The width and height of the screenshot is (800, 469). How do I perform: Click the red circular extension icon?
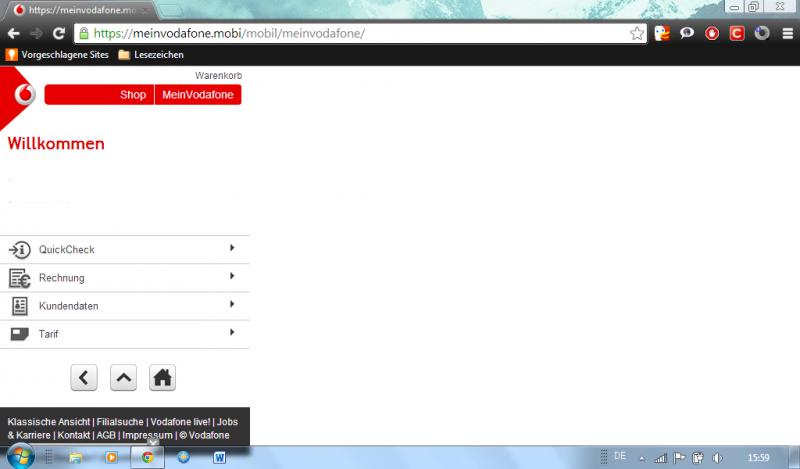pyautogui.click(x=712, y=34)
